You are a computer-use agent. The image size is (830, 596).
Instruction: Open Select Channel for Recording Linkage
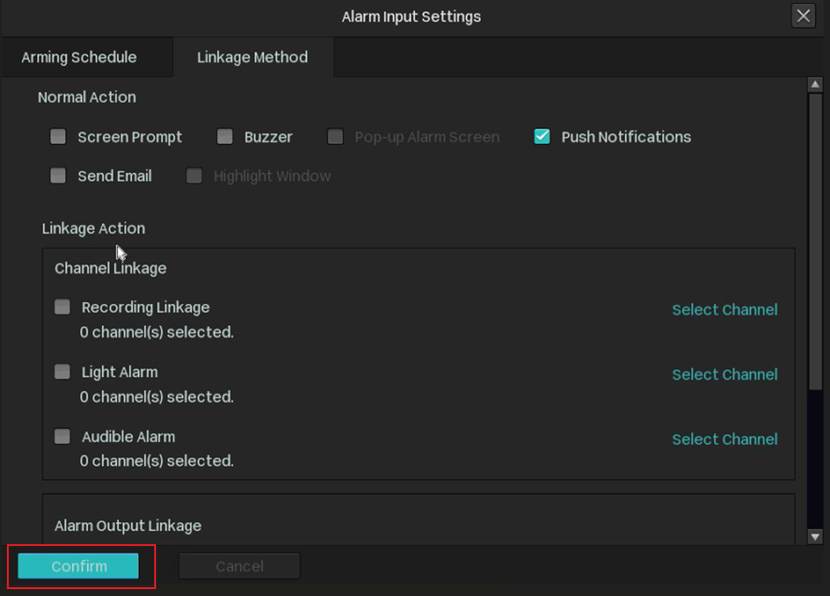724,310
